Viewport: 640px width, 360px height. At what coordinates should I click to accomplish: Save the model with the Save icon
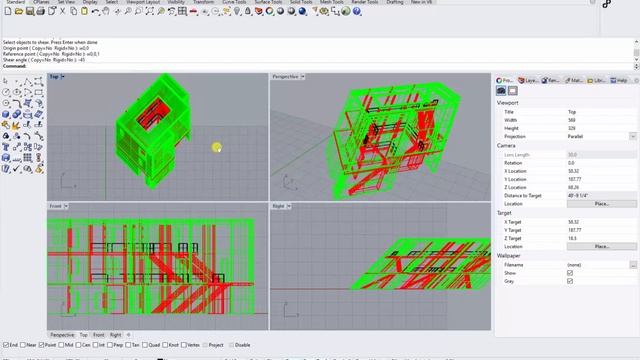(30, 11)
